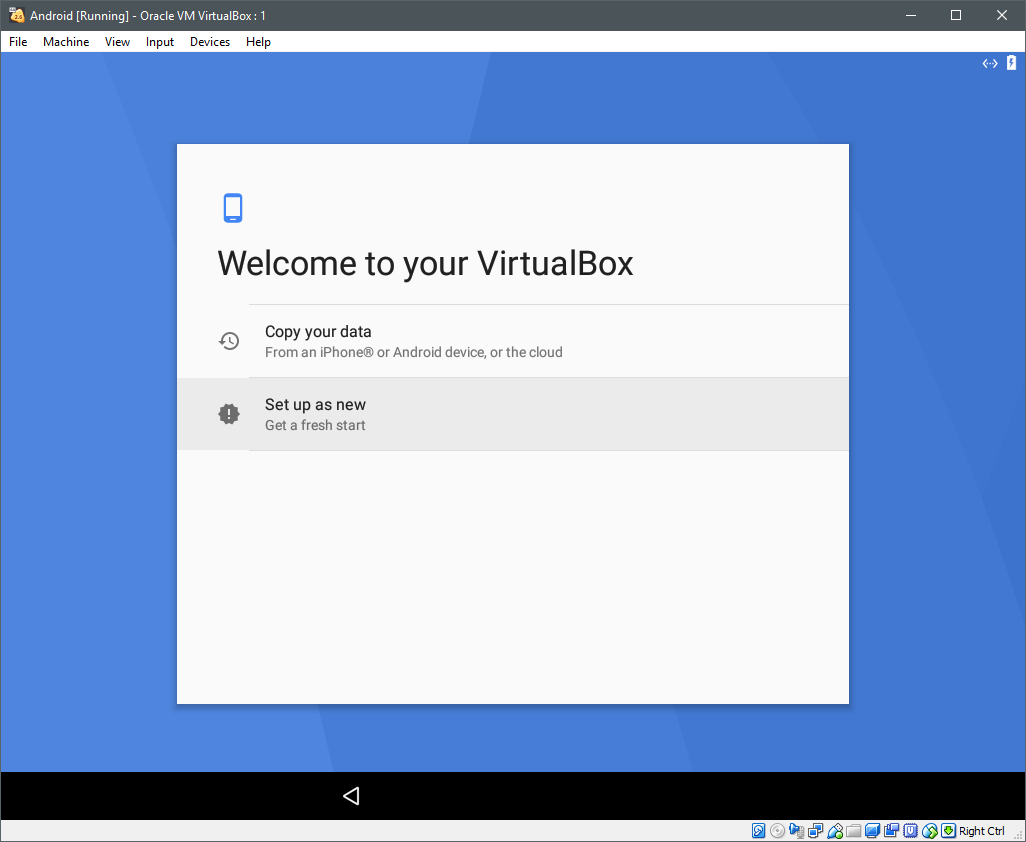Screen dimensions: 1026x842
Task: Open the Input menu
Action: point(159,42)
